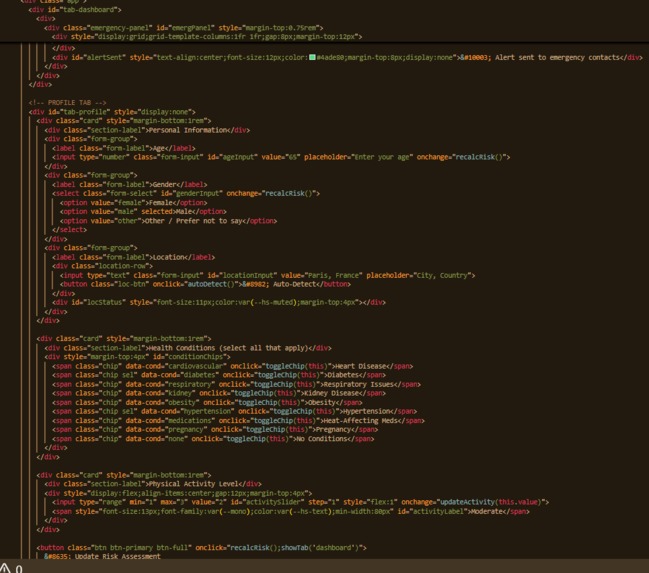Screen dimensions: 649x573
Task: Click the locStatus div line
Action: click(x=219, y=303)
